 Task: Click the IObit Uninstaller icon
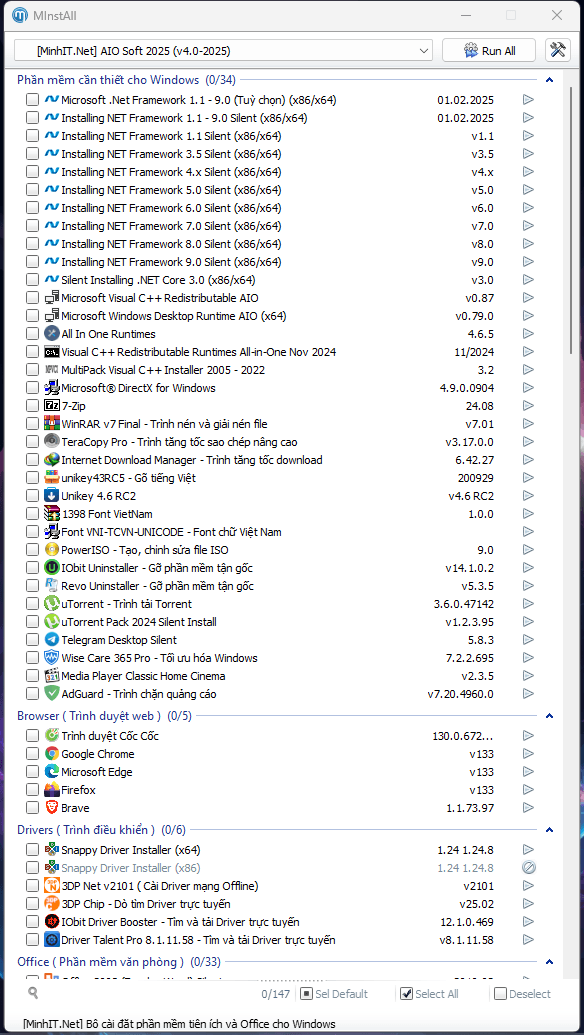click(x=52, y=568)
